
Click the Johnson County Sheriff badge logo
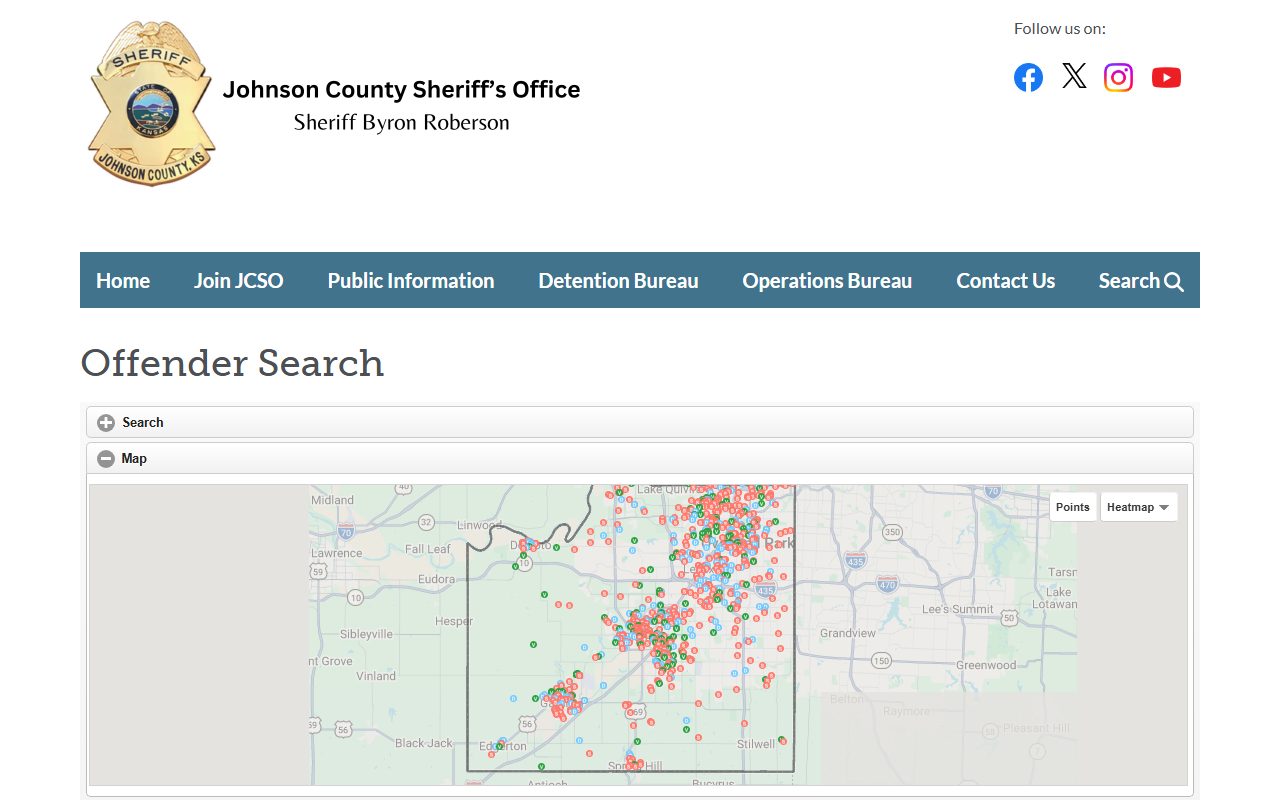point(151,103)
